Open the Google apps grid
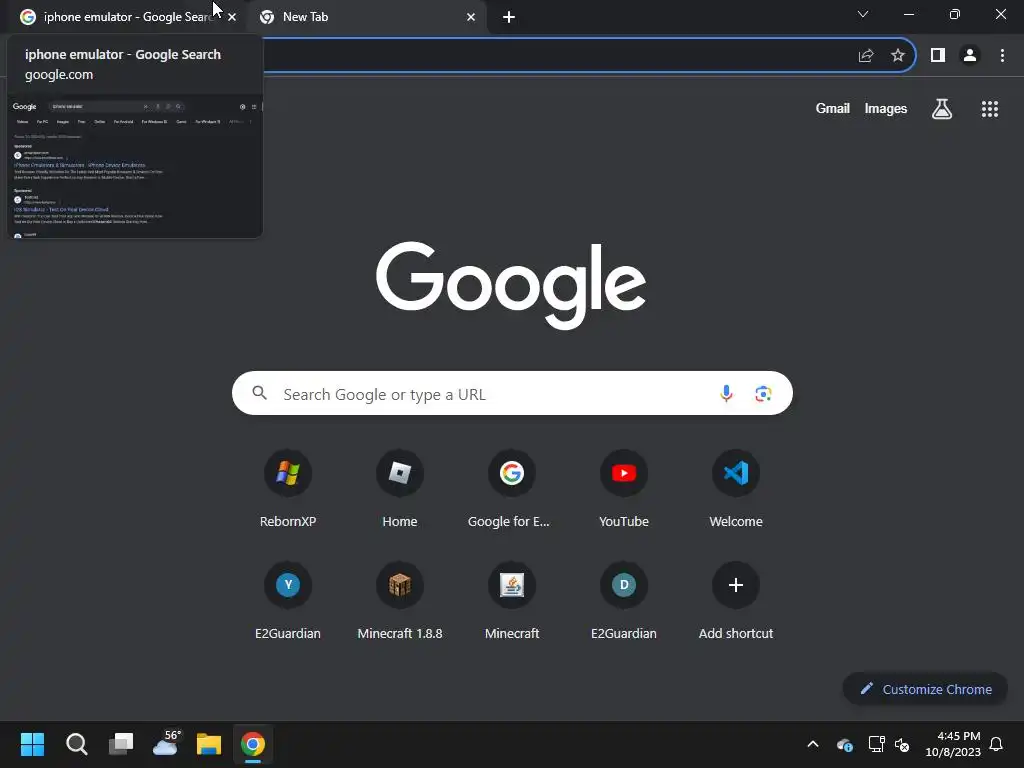Image resolution: width=1024 pixels, height=768 pixels. (x=989, y=109)
